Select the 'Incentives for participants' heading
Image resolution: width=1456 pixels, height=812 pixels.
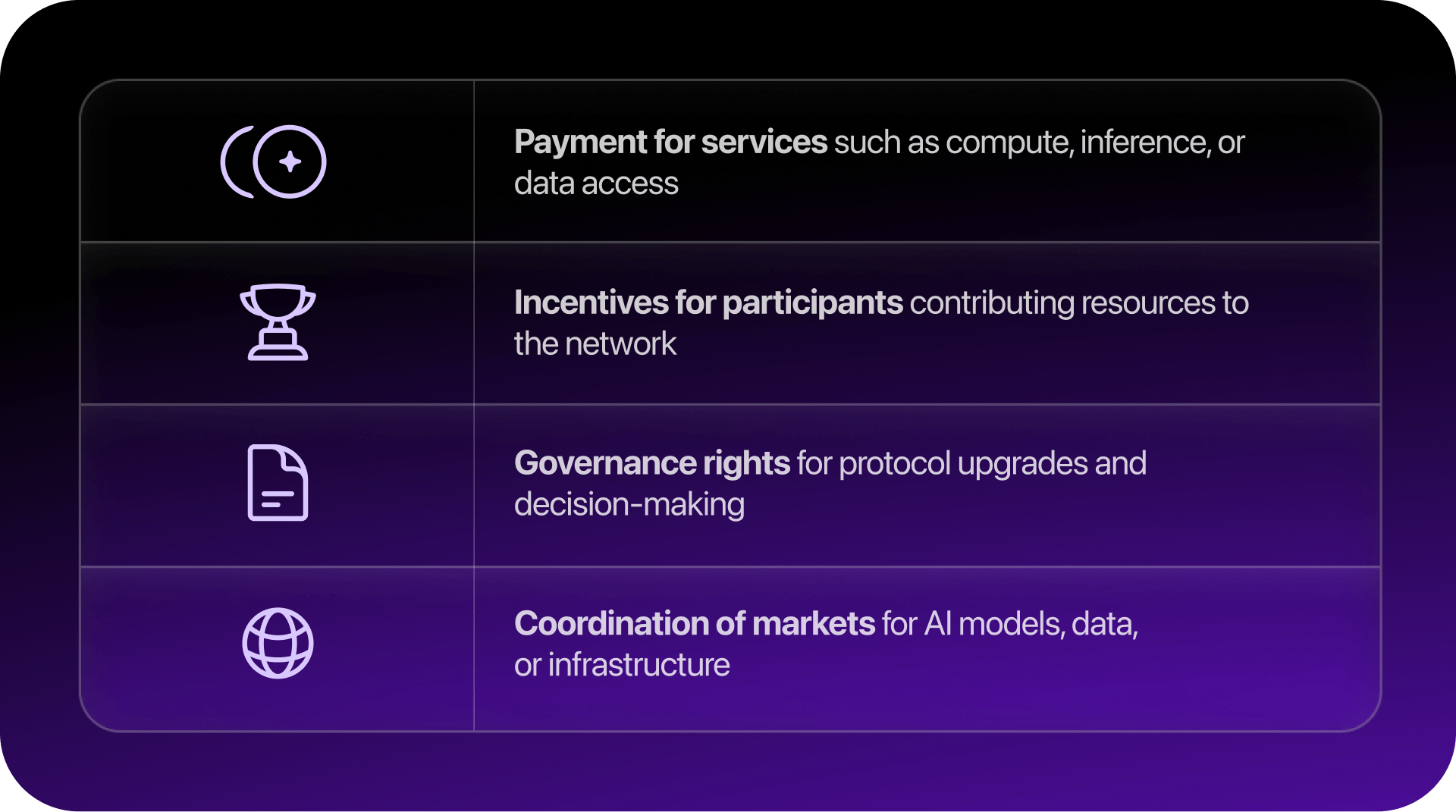(708, 303)
